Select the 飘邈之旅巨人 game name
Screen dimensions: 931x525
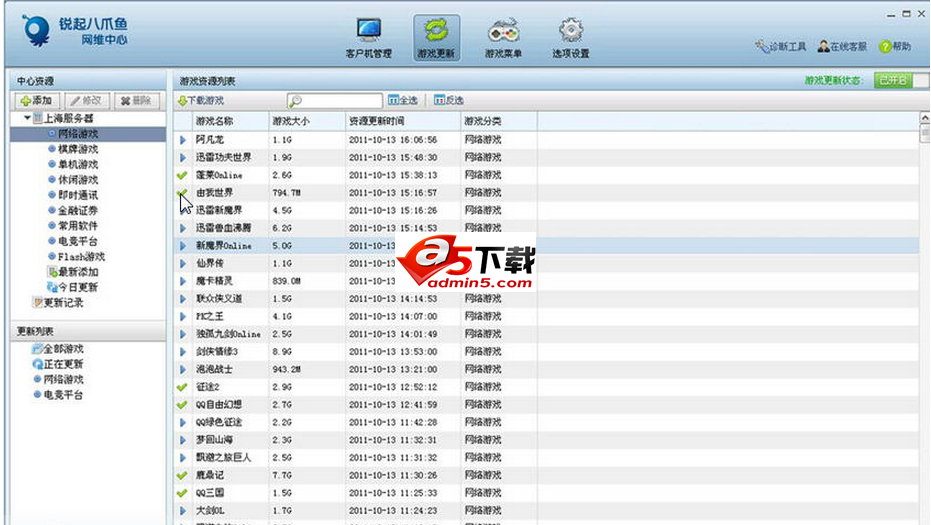[x=223, y=458]
